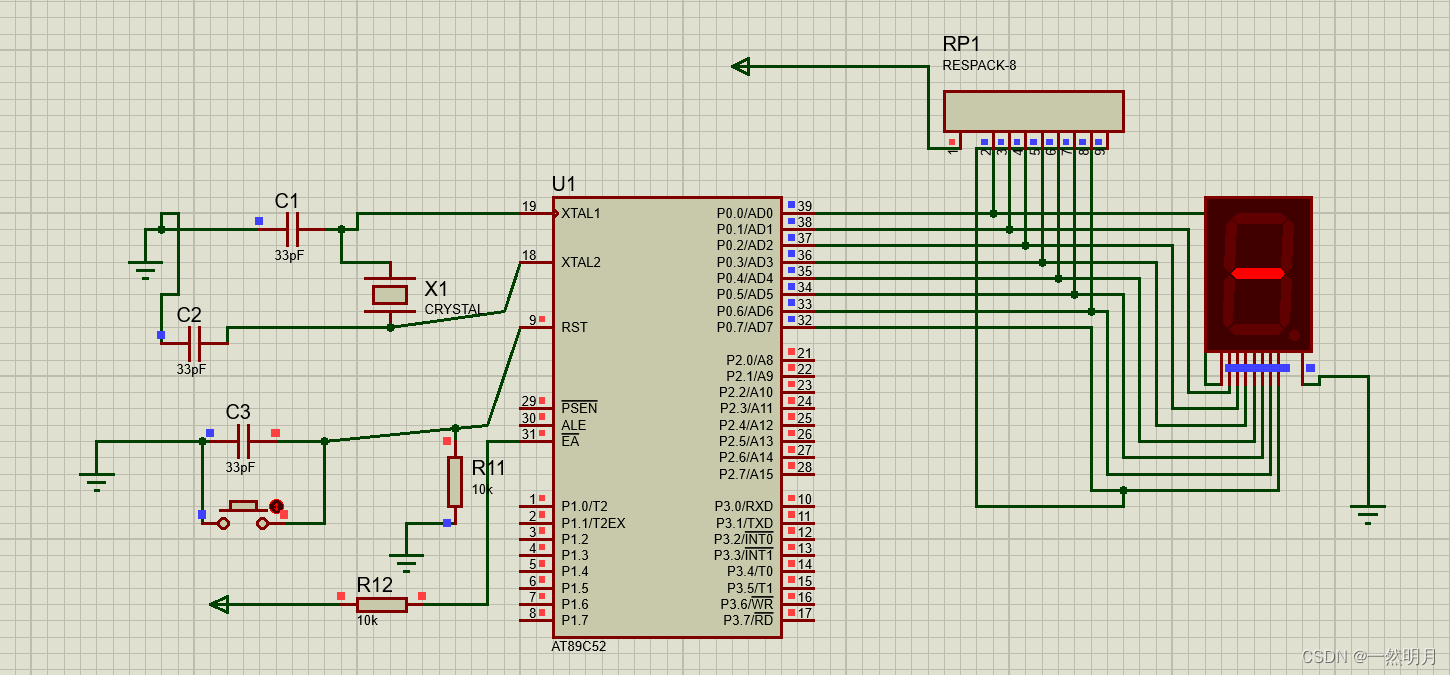Click the P0.0/AD0 pin label
The width and height of the screenshot is (1450, 675).
(x=745, y=213)
